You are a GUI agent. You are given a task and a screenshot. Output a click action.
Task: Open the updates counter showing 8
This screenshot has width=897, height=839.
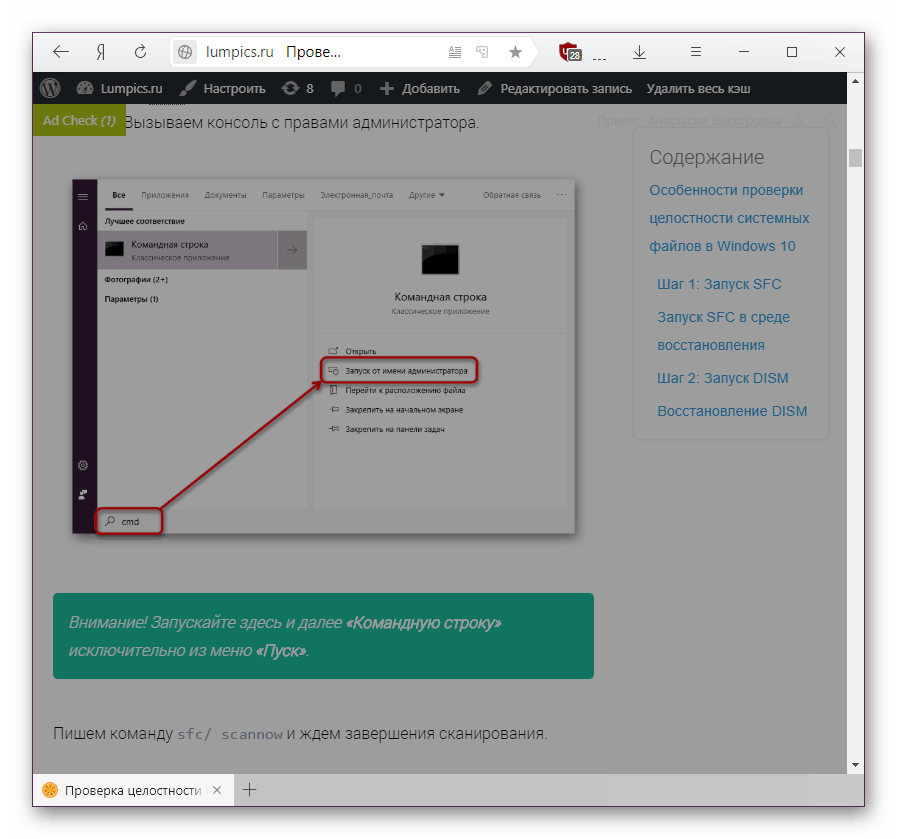coord(297,89)
